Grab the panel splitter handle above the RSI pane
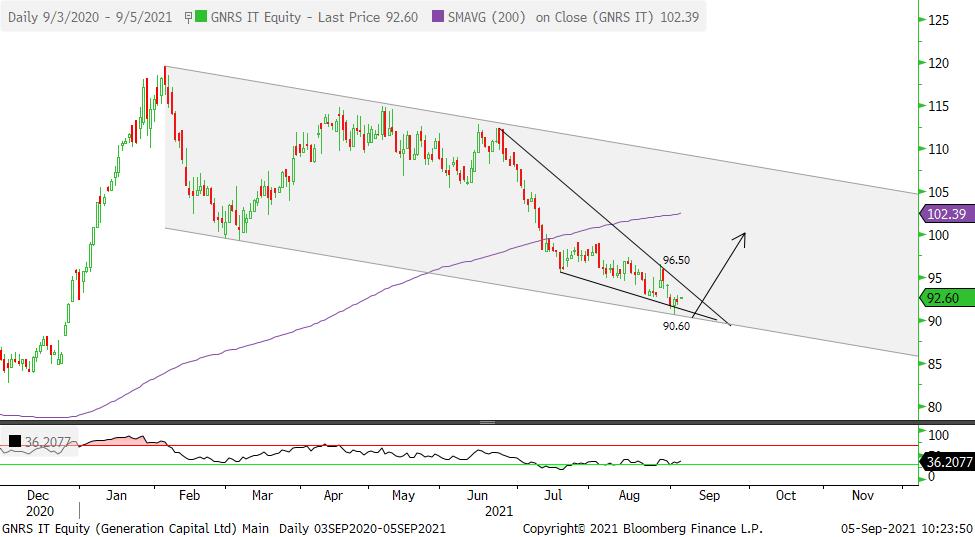This screenshot has height=537, width=975. [x=488, y=423]
